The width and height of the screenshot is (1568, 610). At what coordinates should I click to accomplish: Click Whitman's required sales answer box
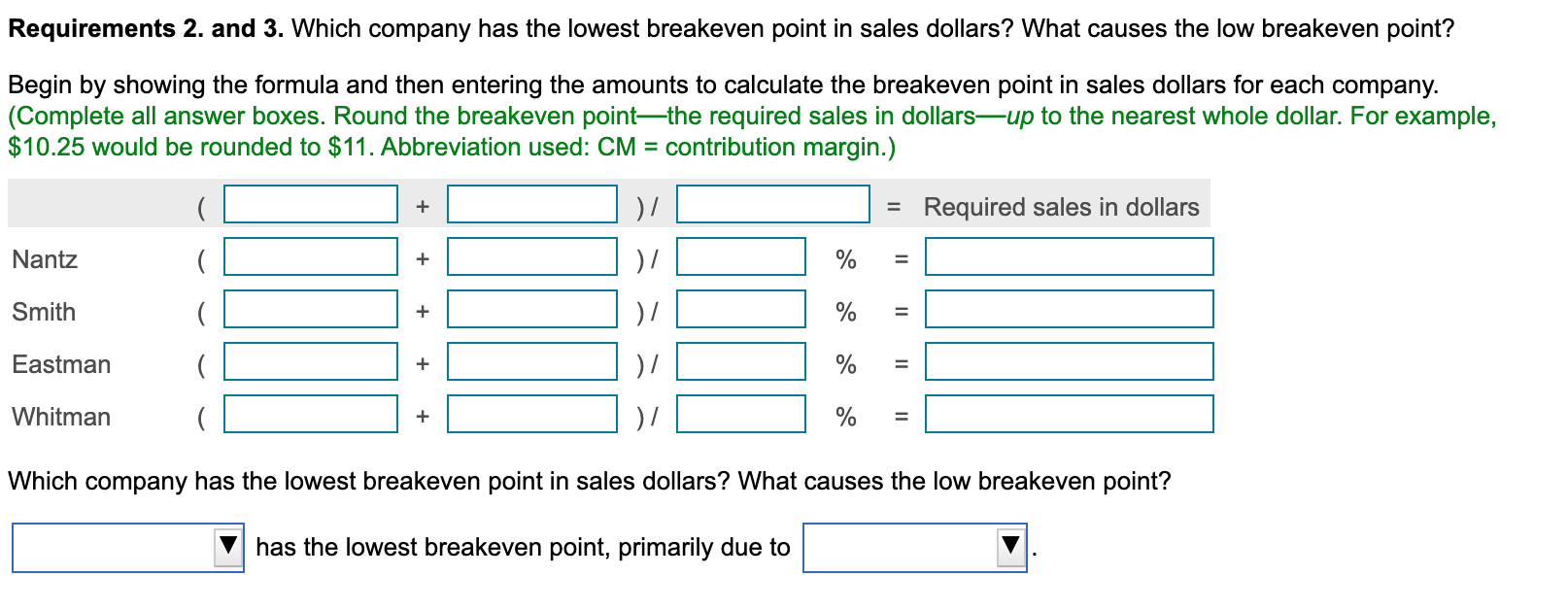point(1069,416)
